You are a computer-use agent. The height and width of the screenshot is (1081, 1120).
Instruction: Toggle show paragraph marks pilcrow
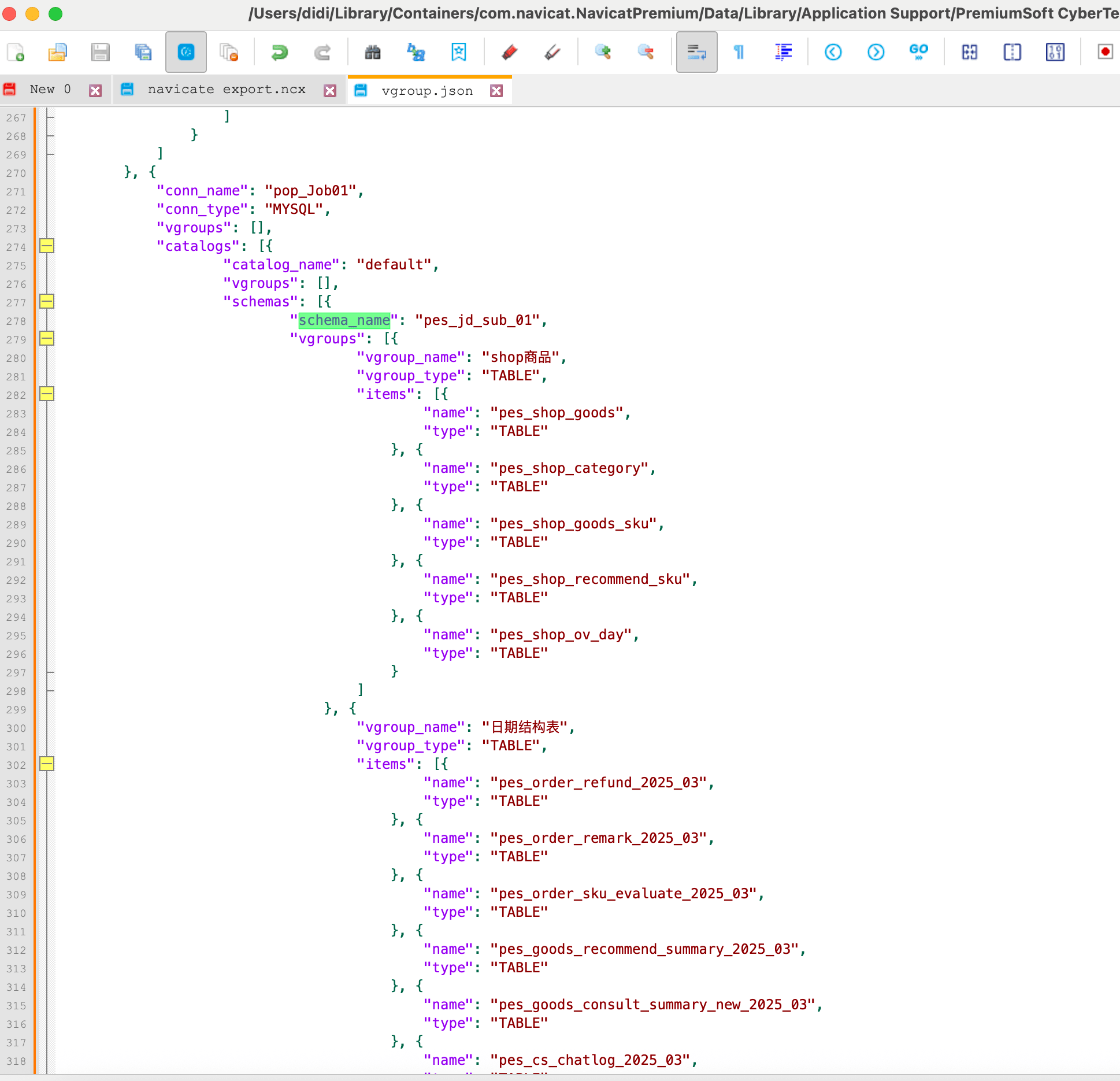pyautogui.click(x=739, y=53)
